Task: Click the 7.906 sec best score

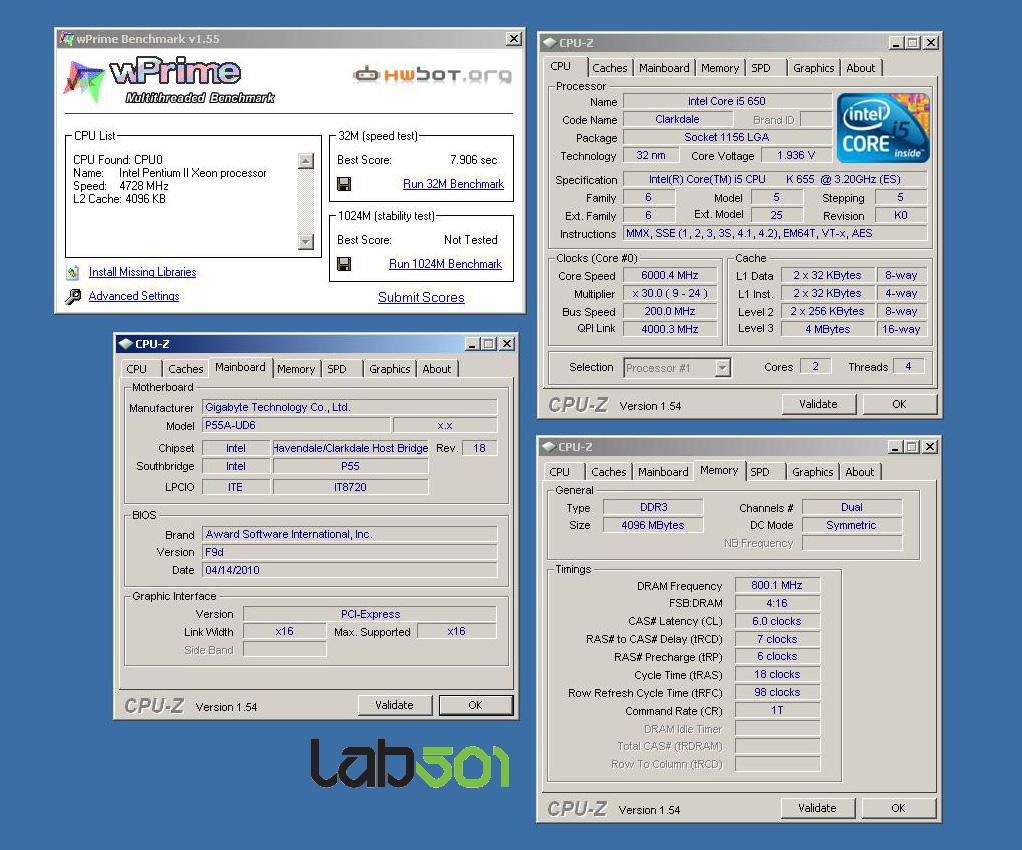Action: click(473, 160)
